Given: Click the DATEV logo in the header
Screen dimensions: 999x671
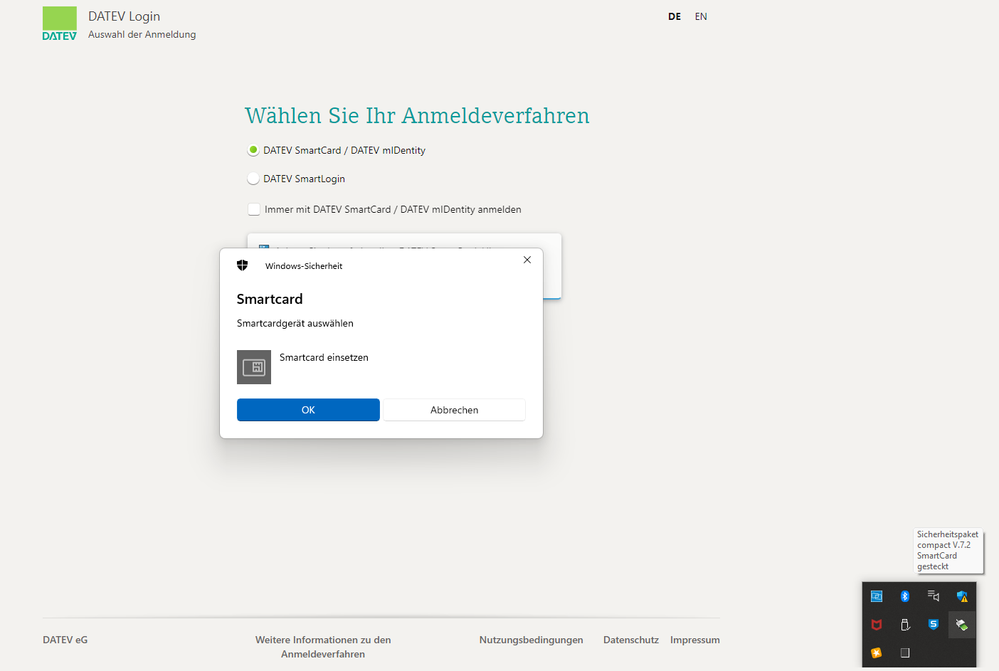Looking at the screenshot, I should pyautogui.click(x=59, y=24).
